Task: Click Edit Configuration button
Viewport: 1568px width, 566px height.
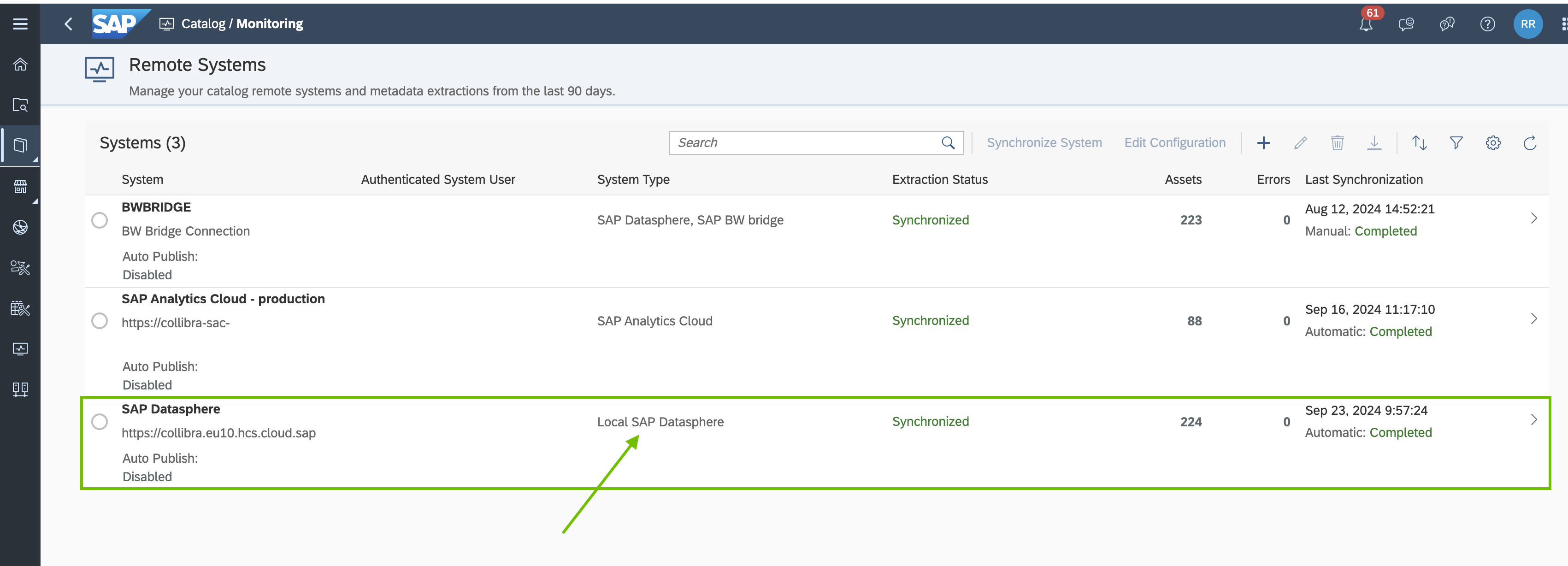Action: [1174, 143]
